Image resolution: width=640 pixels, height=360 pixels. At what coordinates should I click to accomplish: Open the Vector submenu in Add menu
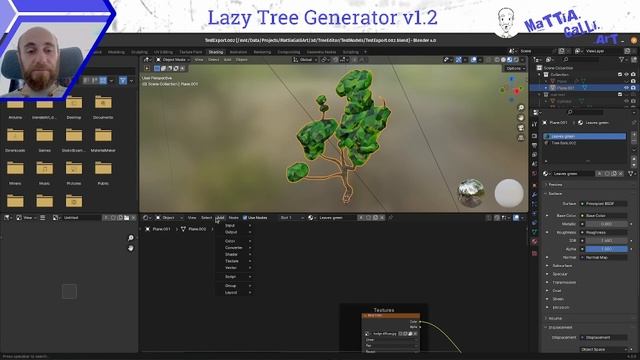point(234,268)
